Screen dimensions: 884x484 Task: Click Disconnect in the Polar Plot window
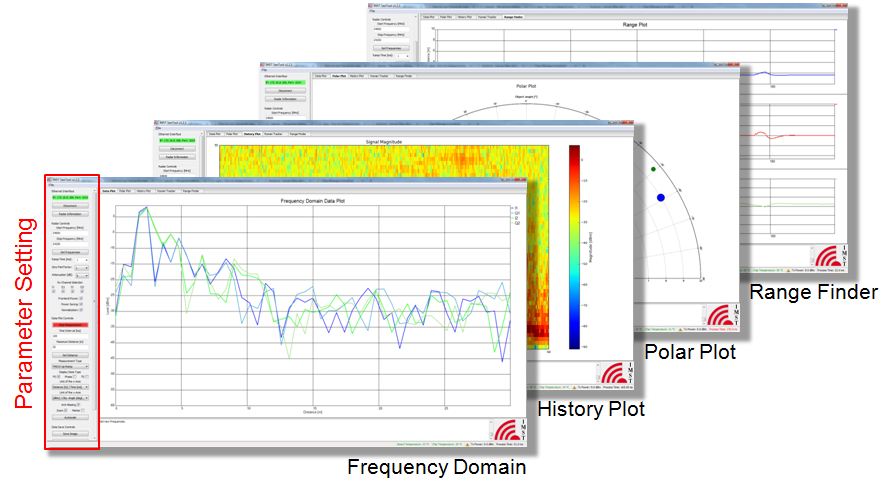click(x=285, y=91)
